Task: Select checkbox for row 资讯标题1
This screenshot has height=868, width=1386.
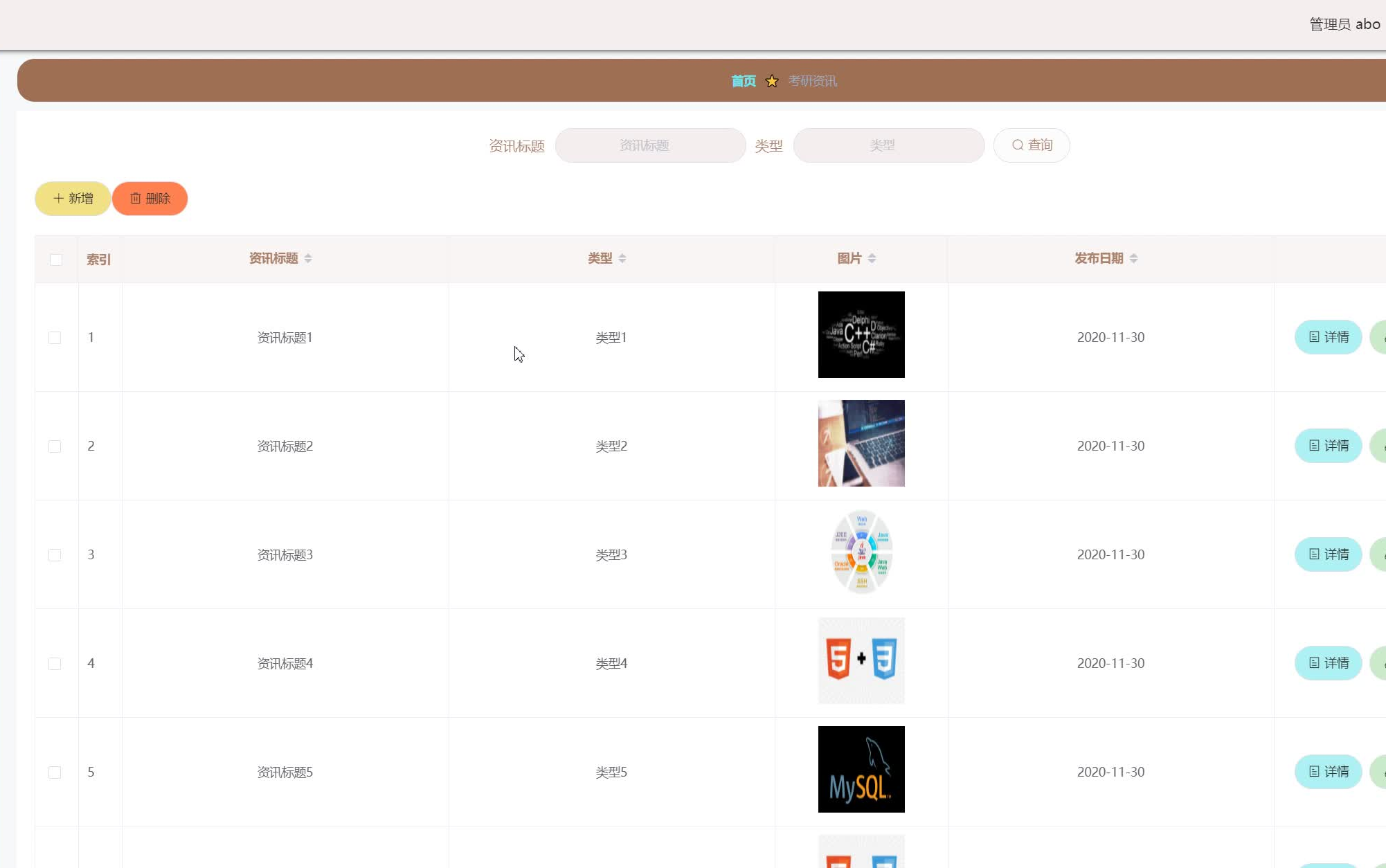Action: 55,338
